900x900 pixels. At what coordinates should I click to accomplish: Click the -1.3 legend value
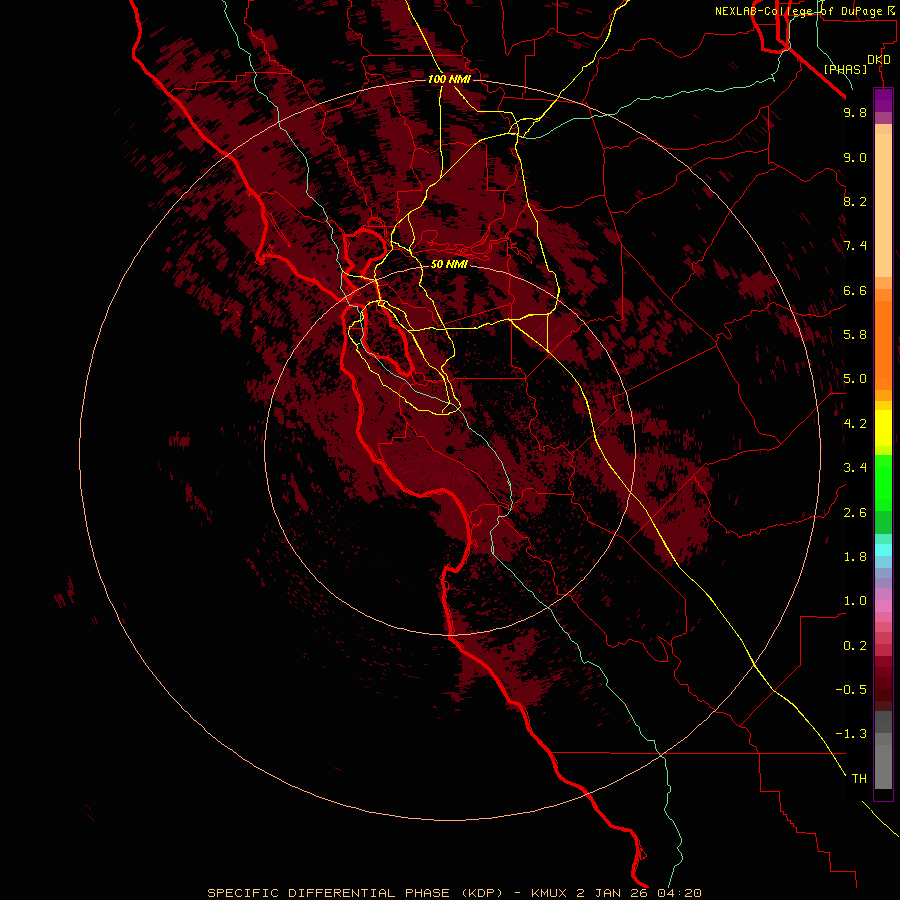click(x=851, y=734)
